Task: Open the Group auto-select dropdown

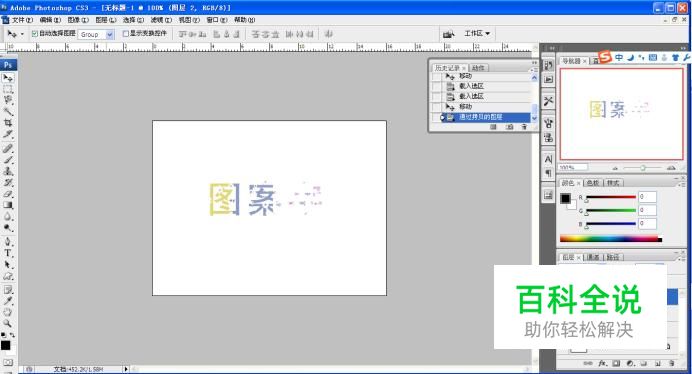Action: coord(110,34)
